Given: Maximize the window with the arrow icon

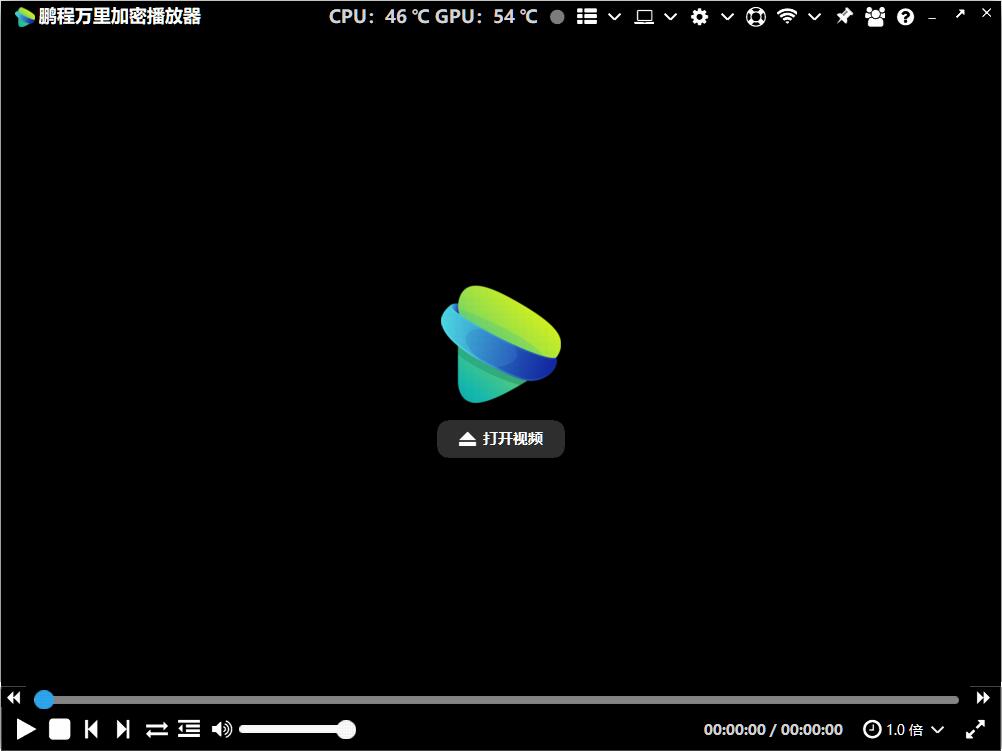Looking at the screenshot, I should click(x=960, y=13).
